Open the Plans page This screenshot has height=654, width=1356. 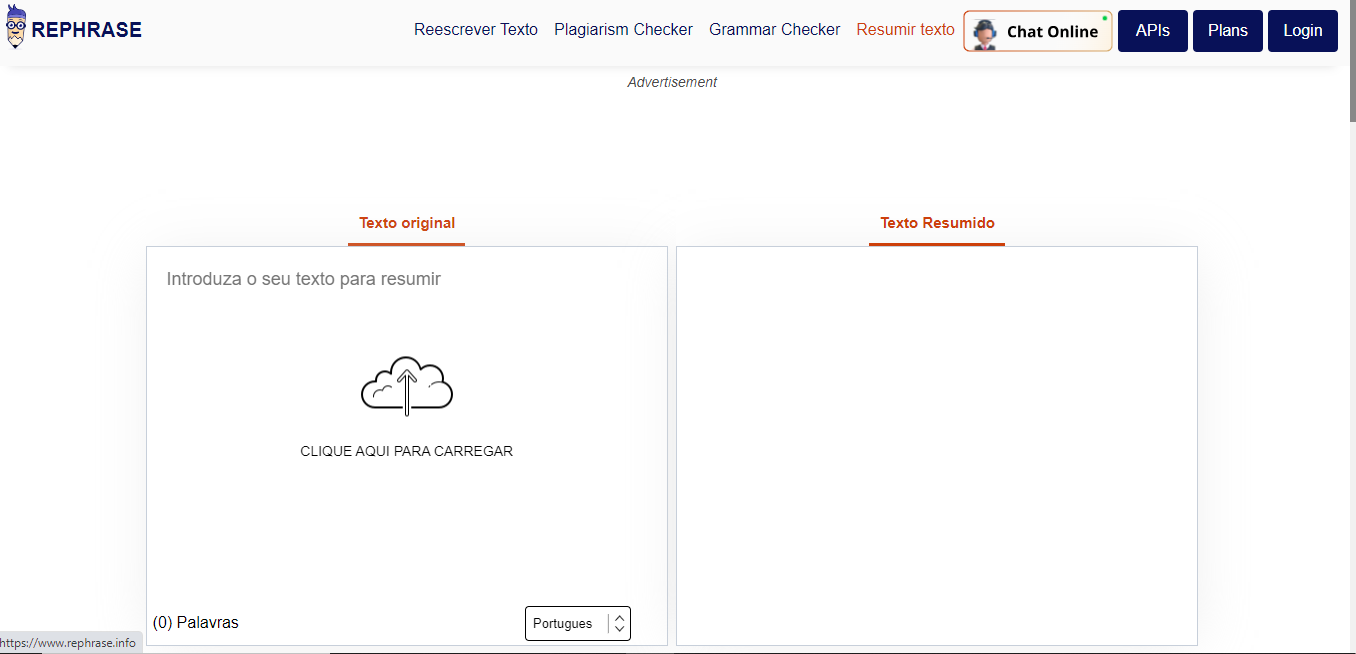tap(1227, 31)
